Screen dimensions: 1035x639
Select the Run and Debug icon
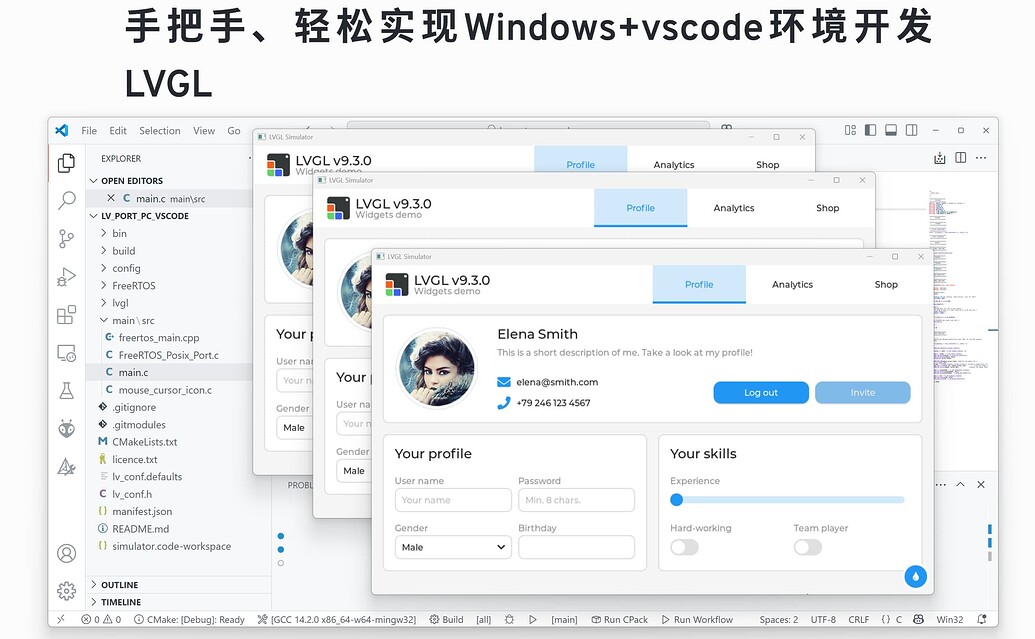coord(66,277)
